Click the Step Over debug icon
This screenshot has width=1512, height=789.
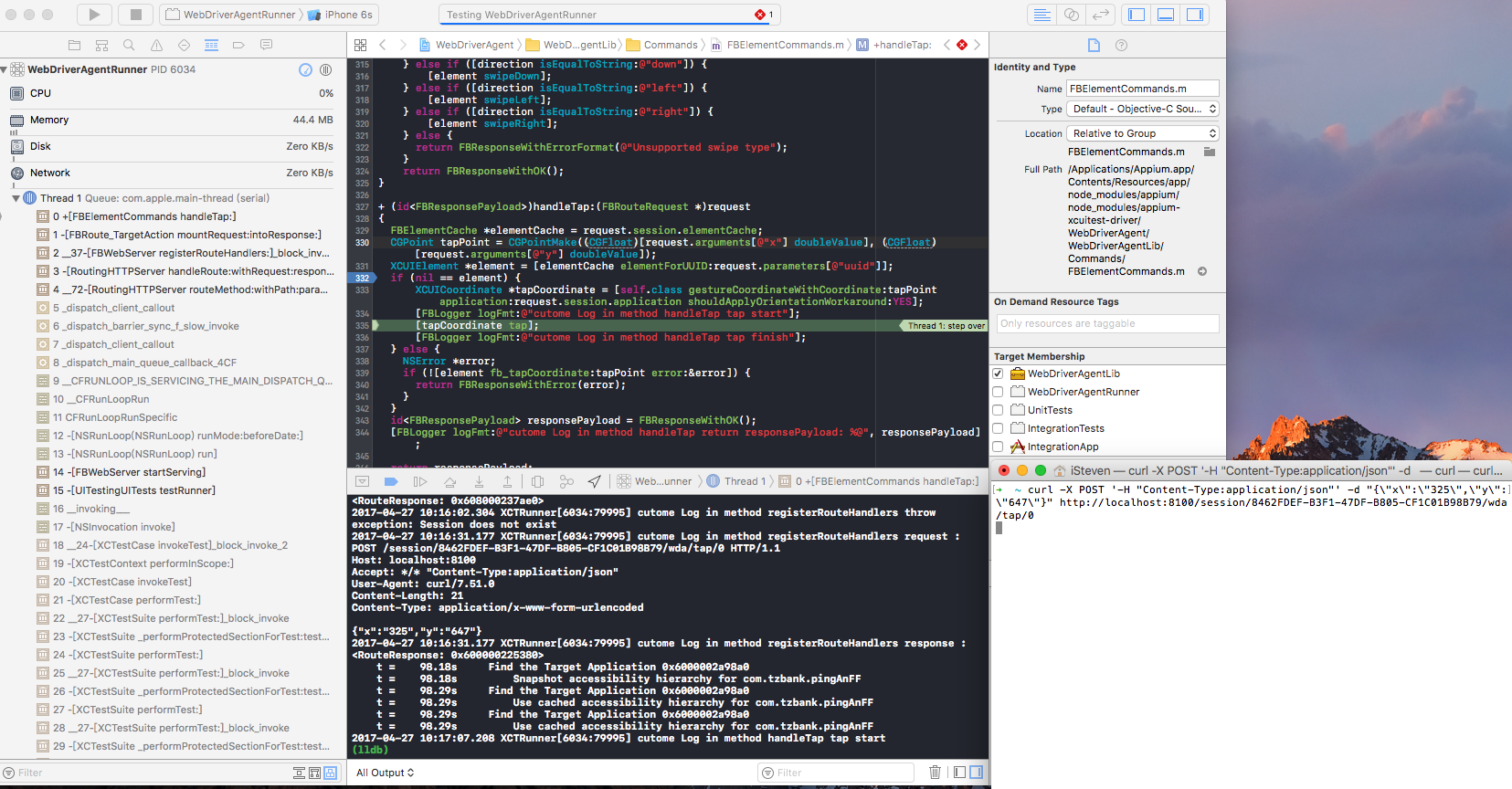(449, 481)
